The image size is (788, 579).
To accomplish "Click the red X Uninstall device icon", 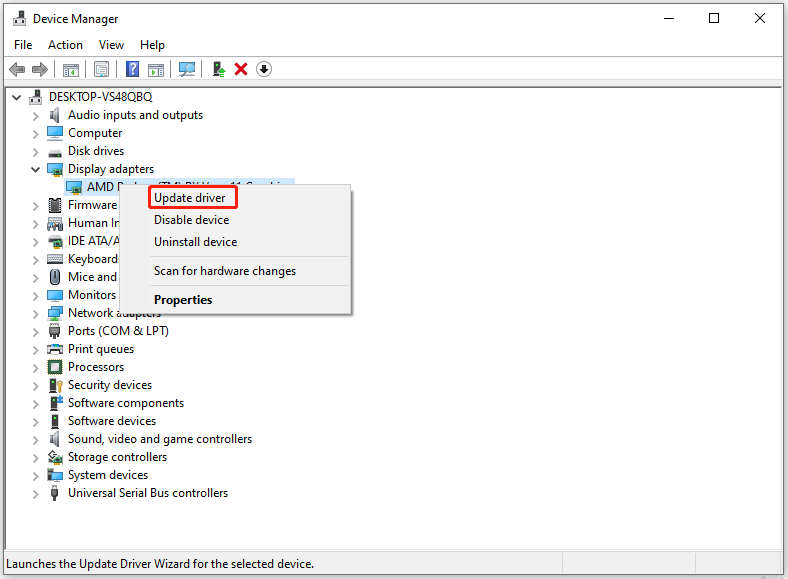I will (241, 69).
